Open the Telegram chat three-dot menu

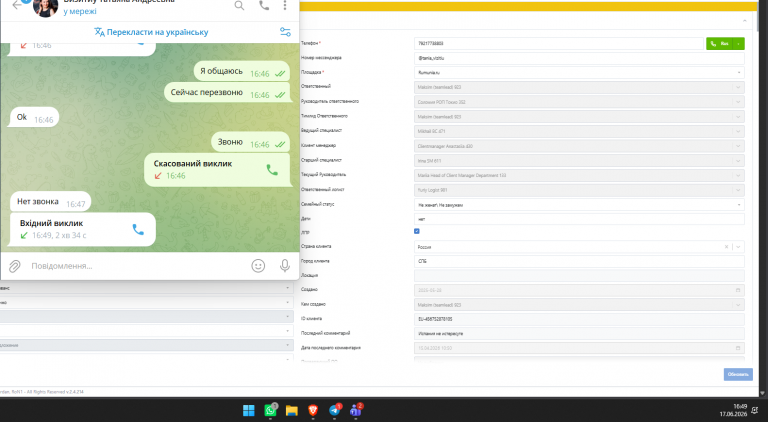(285, 5)
